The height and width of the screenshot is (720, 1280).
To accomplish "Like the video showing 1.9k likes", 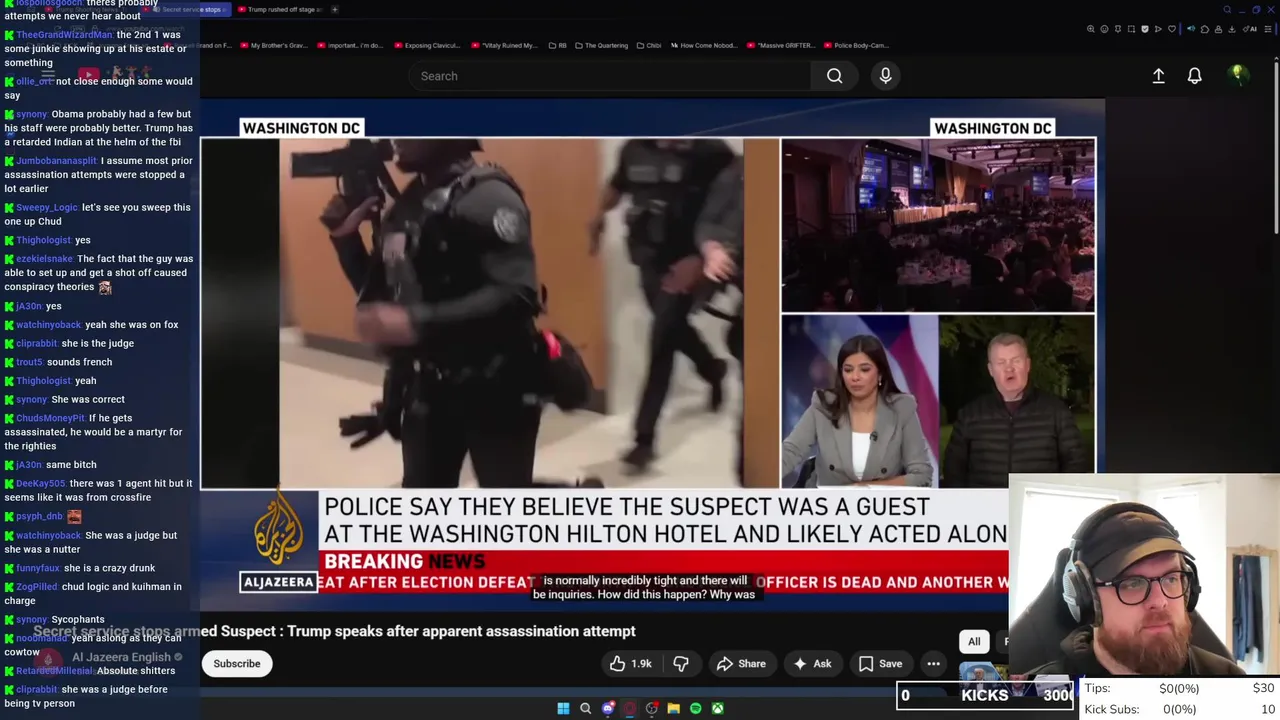I will 630,664.
